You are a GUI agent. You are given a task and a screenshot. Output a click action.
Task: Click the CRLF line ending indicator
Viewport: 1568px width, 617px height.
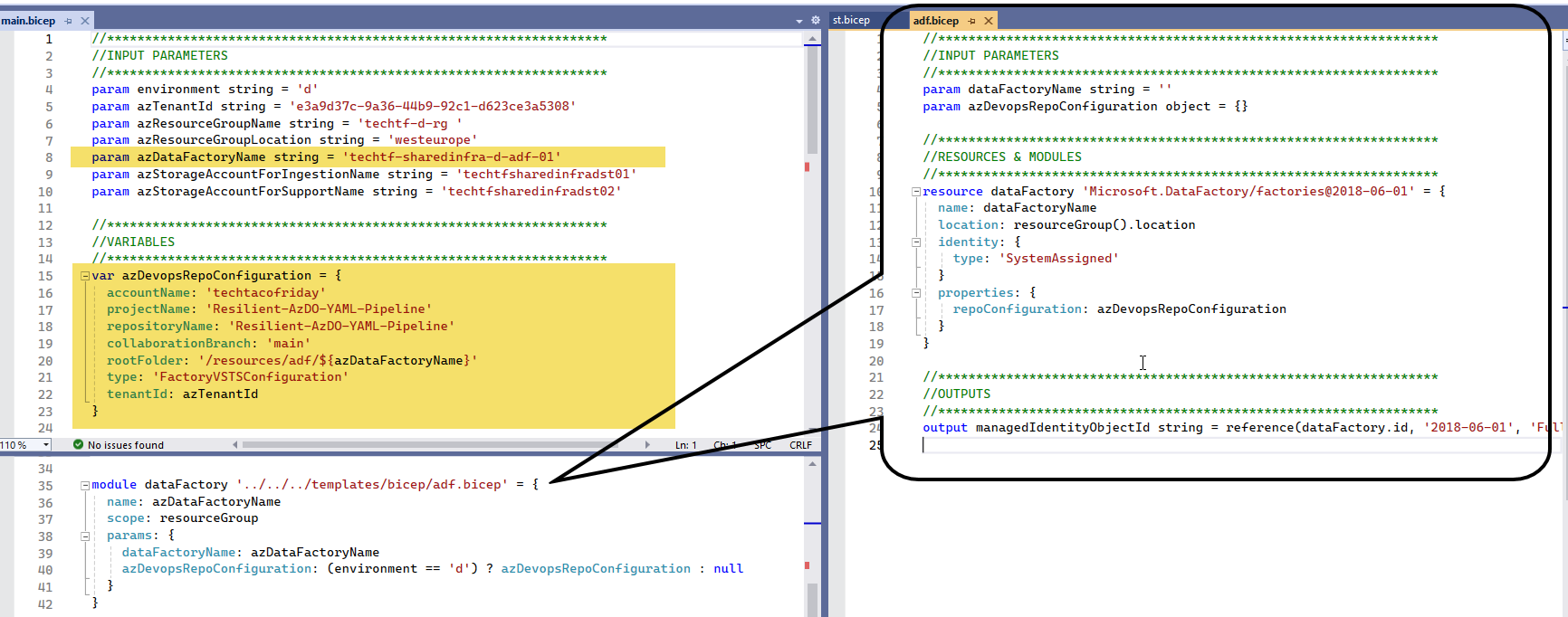point(800,445)
